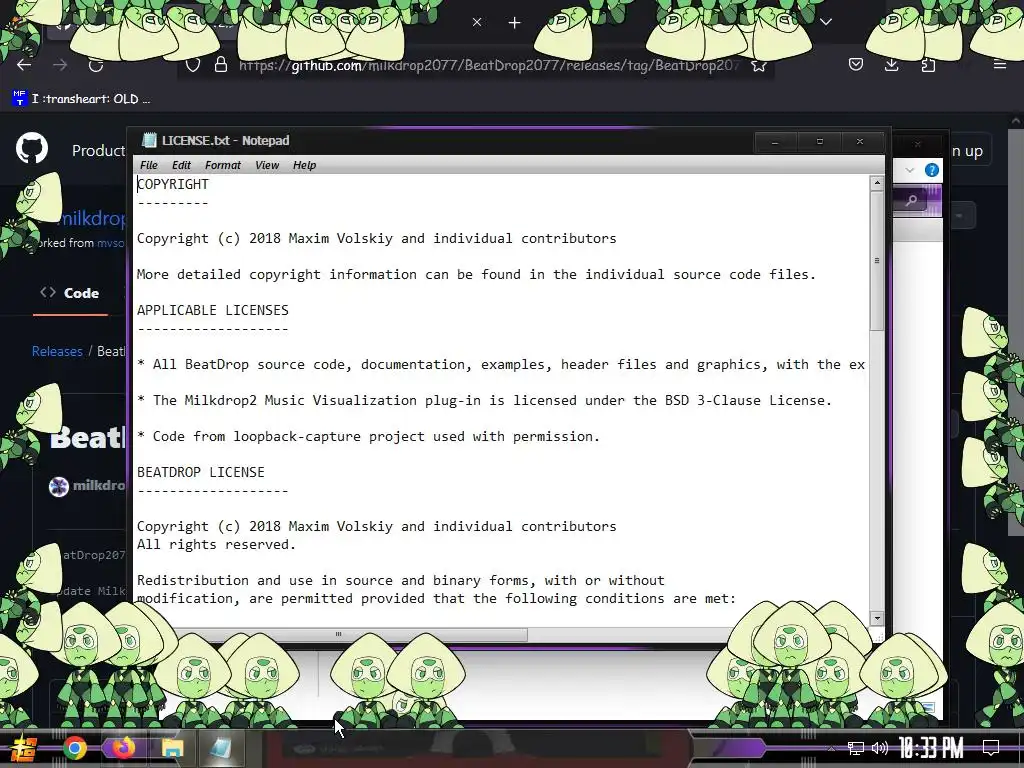Open the Help menu in Notepad
This screenshot has width=1024, height=768.
coord(304,165)
